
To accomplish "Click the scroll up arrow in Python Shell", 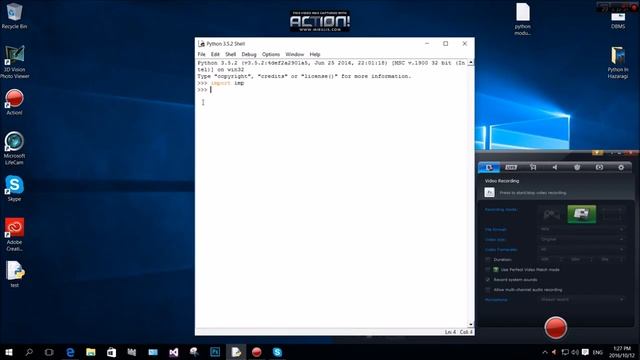I will coord(471,62).
